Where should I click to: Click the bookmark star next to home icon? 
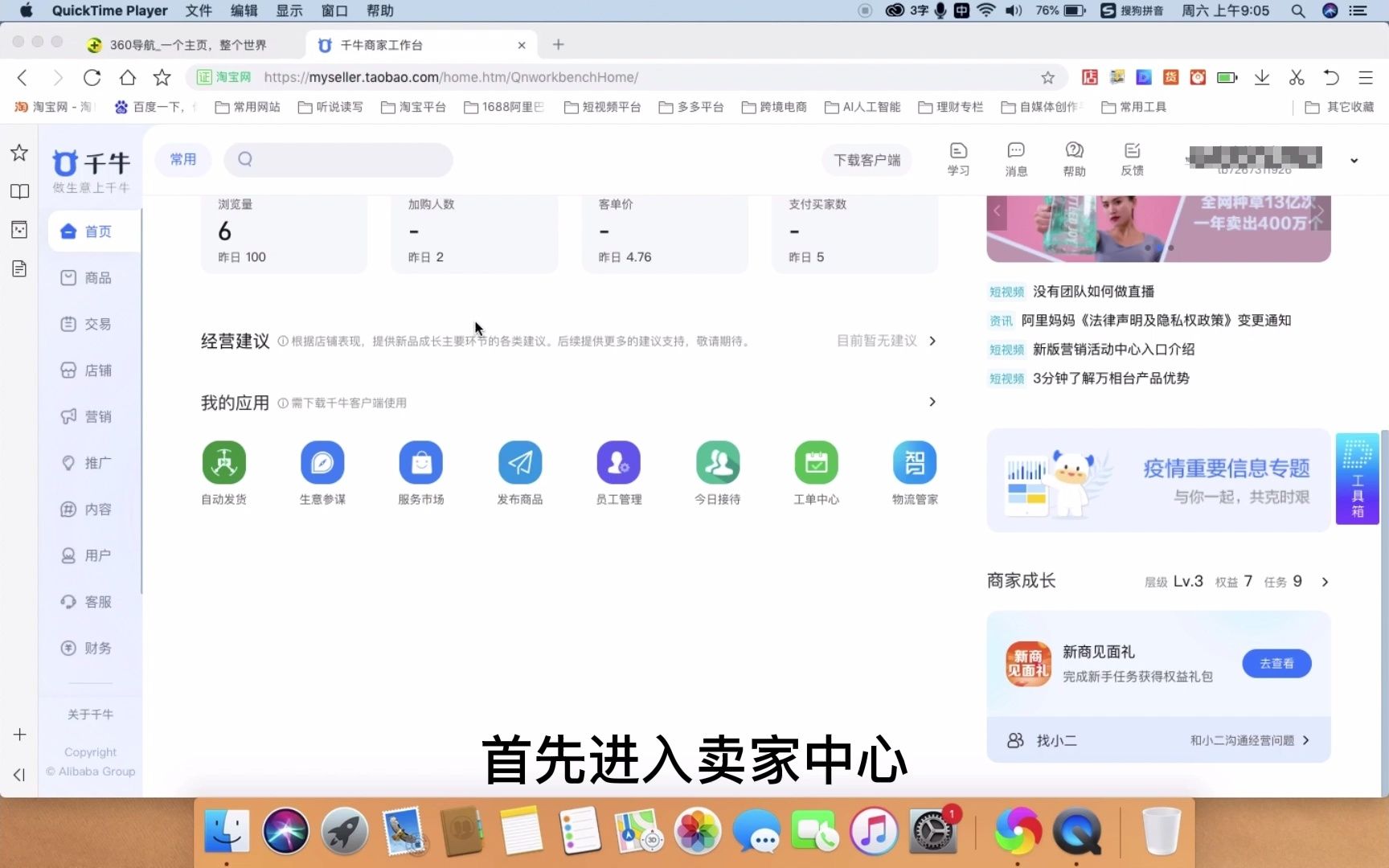162,77
